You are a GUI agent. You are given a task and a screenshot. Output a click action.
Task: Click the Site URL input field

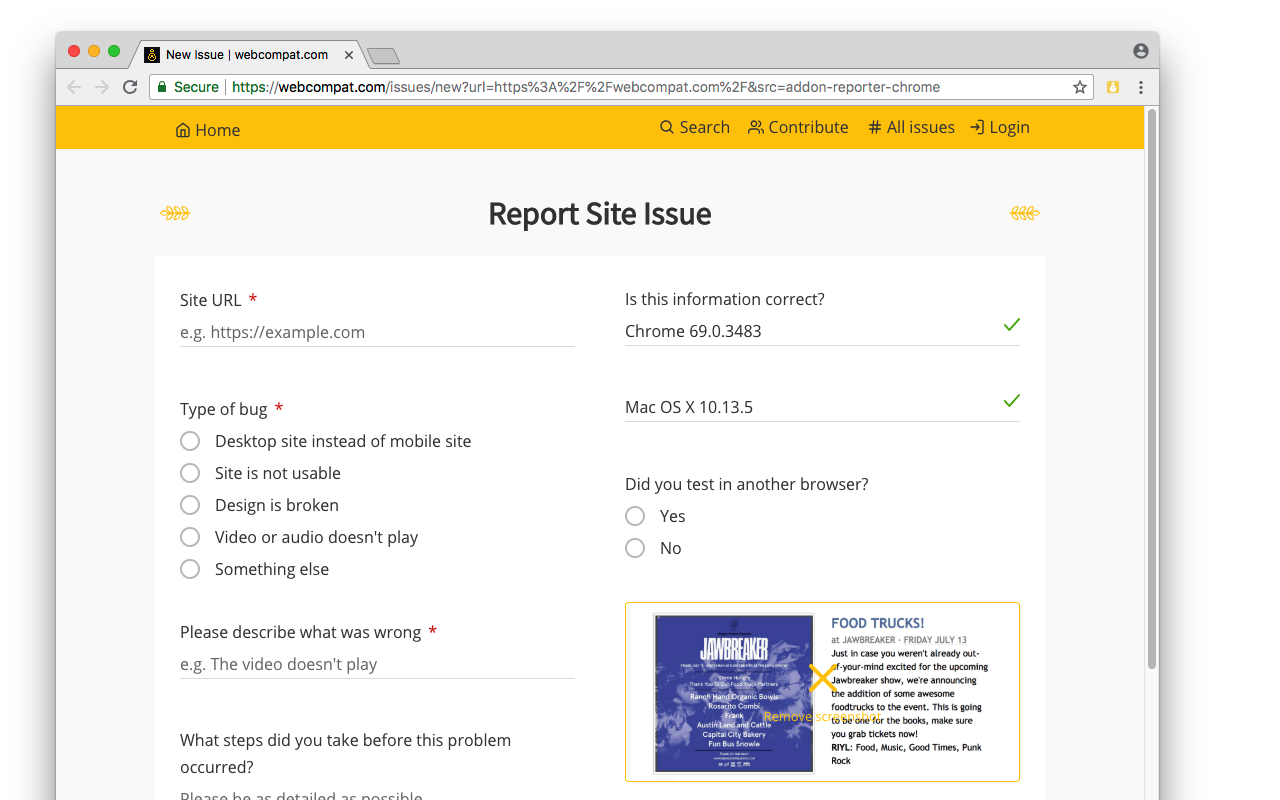[x=377, y=331]
